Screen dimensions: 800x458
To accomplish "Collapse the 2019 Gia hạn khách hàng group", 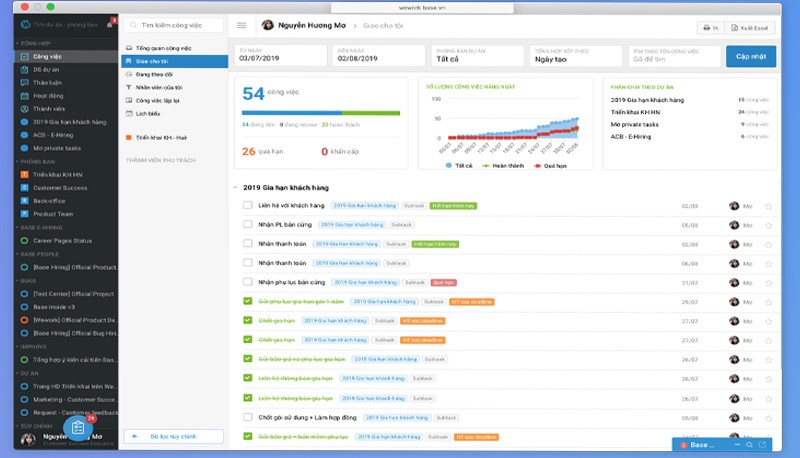I will (235, 188).
